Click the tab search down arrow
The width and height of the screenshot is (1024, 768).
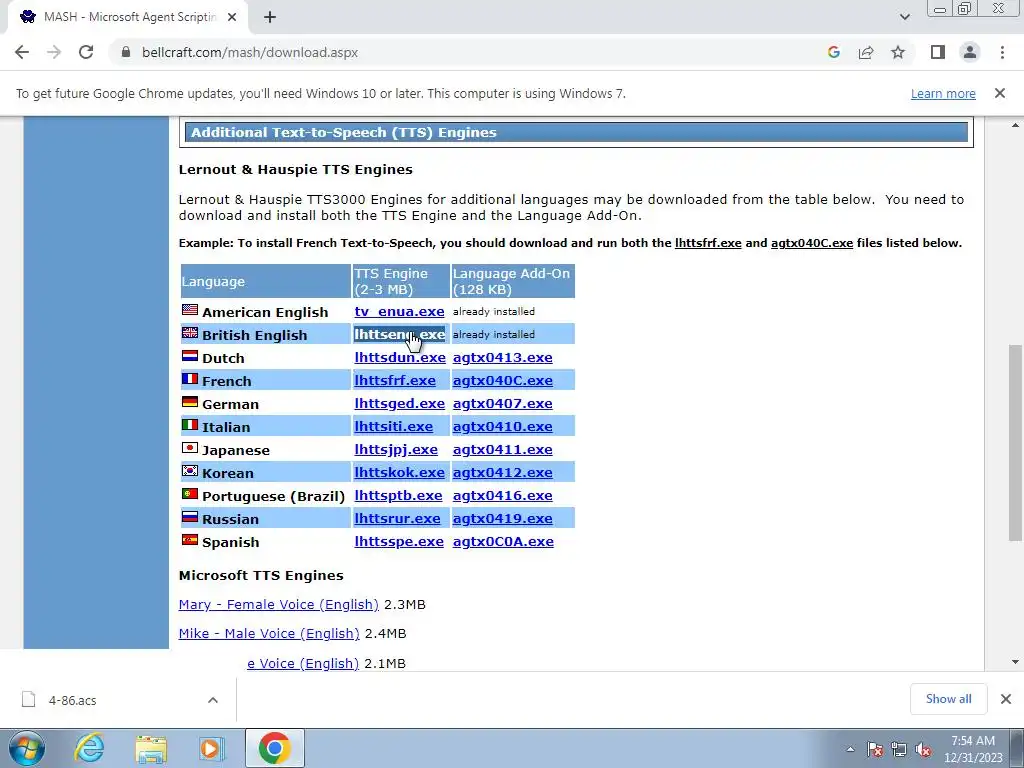[x=904, y=17]
